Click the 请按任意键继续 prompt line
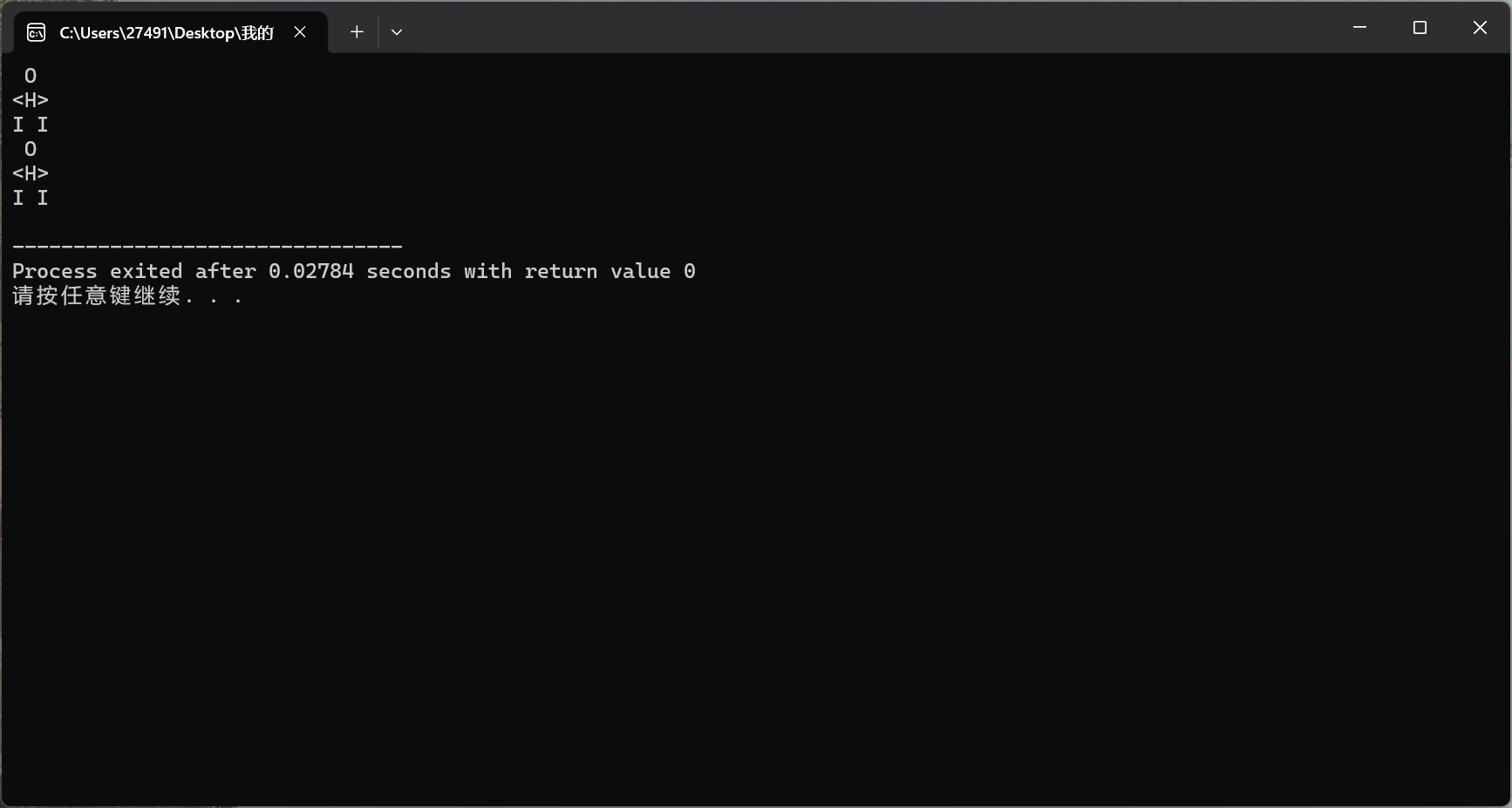This screenshot has height=808, width=1512. click(127, 295)
